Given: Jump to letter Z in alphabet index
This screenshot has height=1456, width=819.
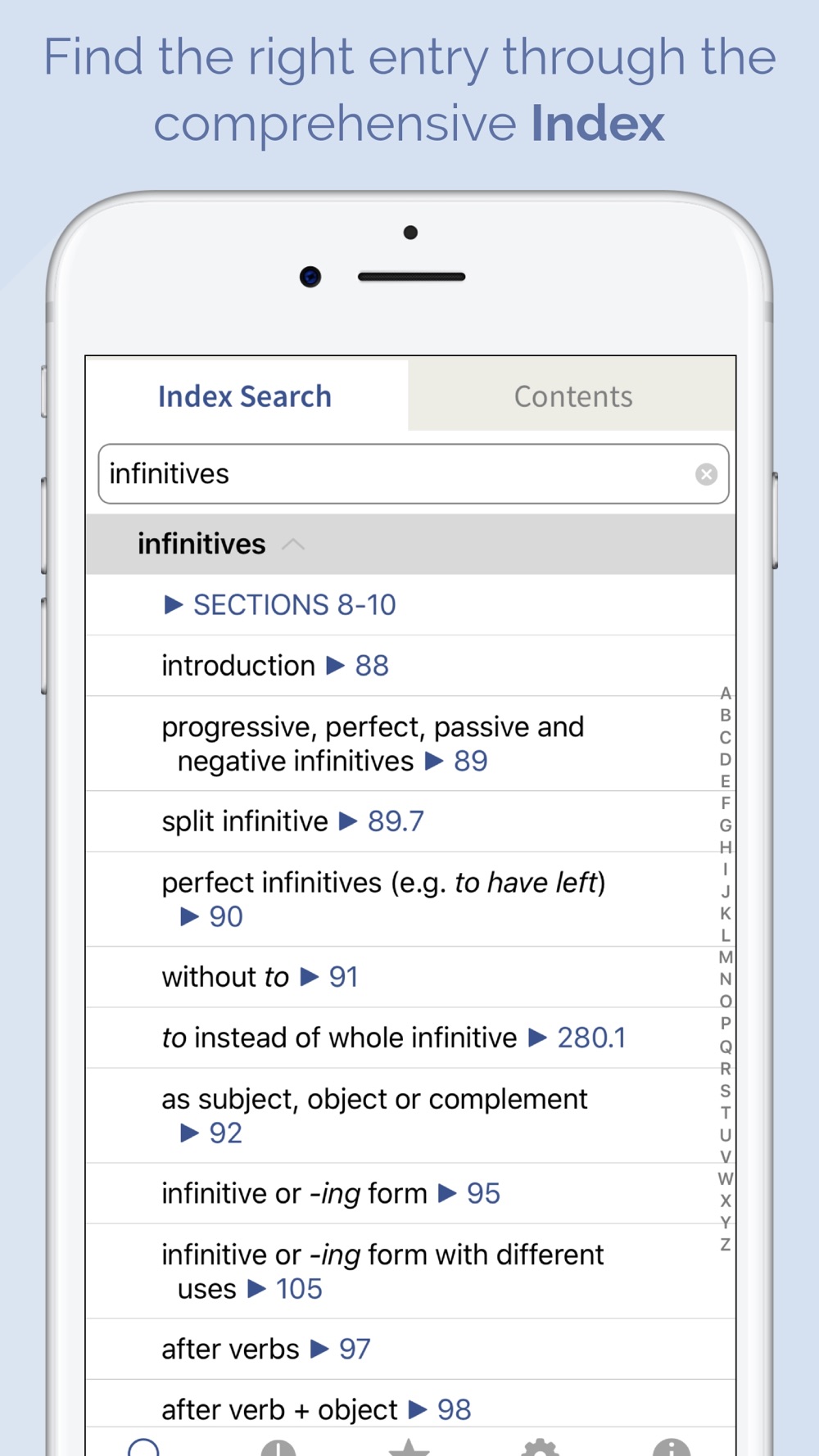Looking at the screenshot, I should tap(726, 1245).
